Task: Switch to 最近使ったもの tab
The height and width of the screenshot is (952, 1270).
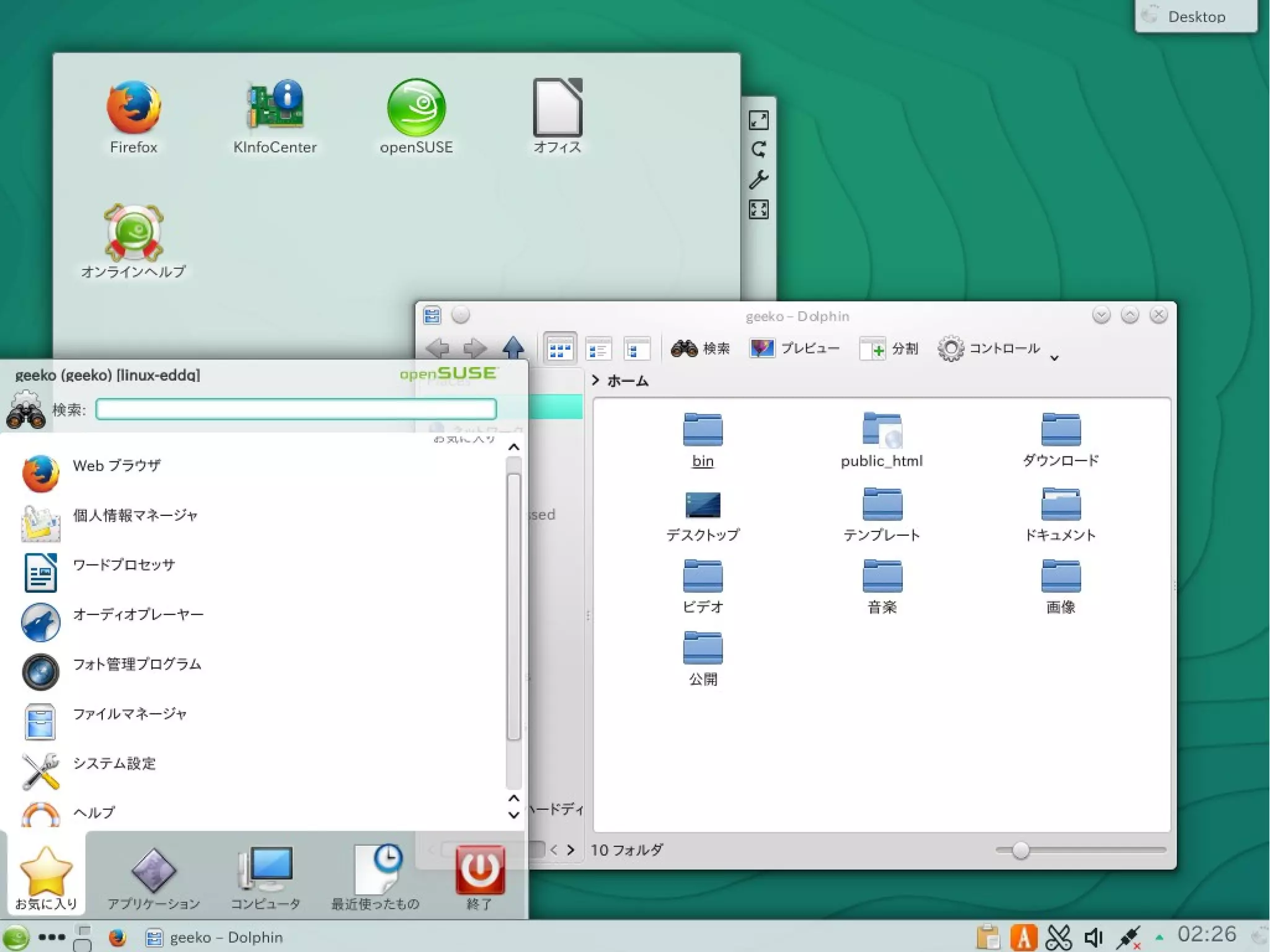Action: [x=375, y=877]
